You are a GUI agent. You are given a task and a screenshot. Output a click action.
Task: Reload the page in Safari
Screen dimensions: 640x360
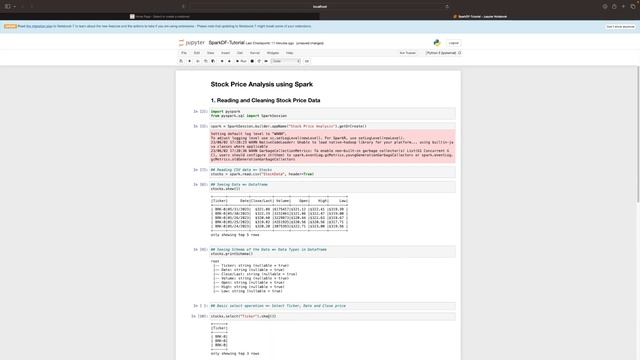[447, 7]
